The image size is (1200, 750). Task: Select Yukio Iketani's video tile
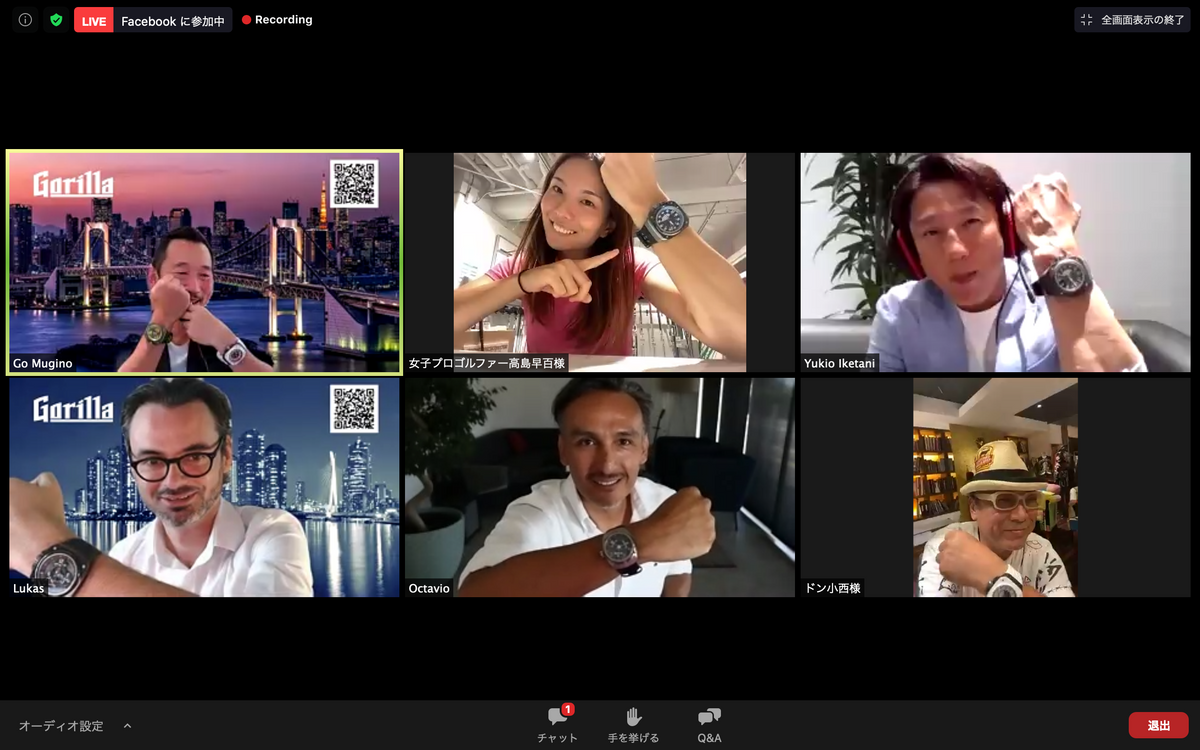click(995, 262)
